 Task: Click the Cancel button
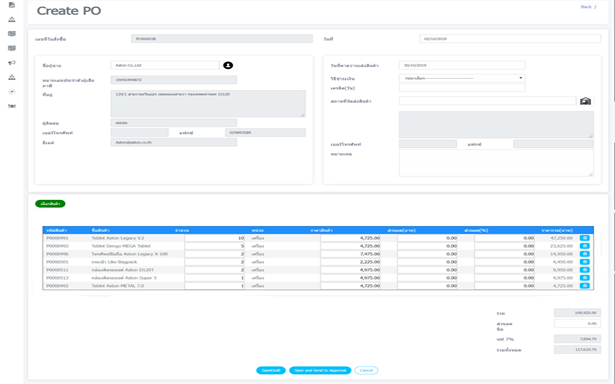(x=366, y=370)
